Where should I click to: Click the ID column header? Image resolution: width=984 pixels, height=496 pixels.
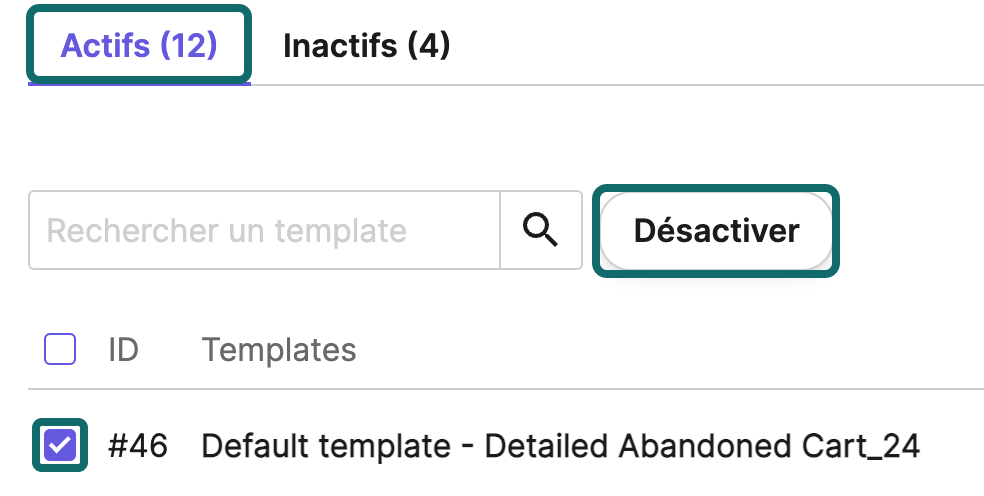(123, 349)
